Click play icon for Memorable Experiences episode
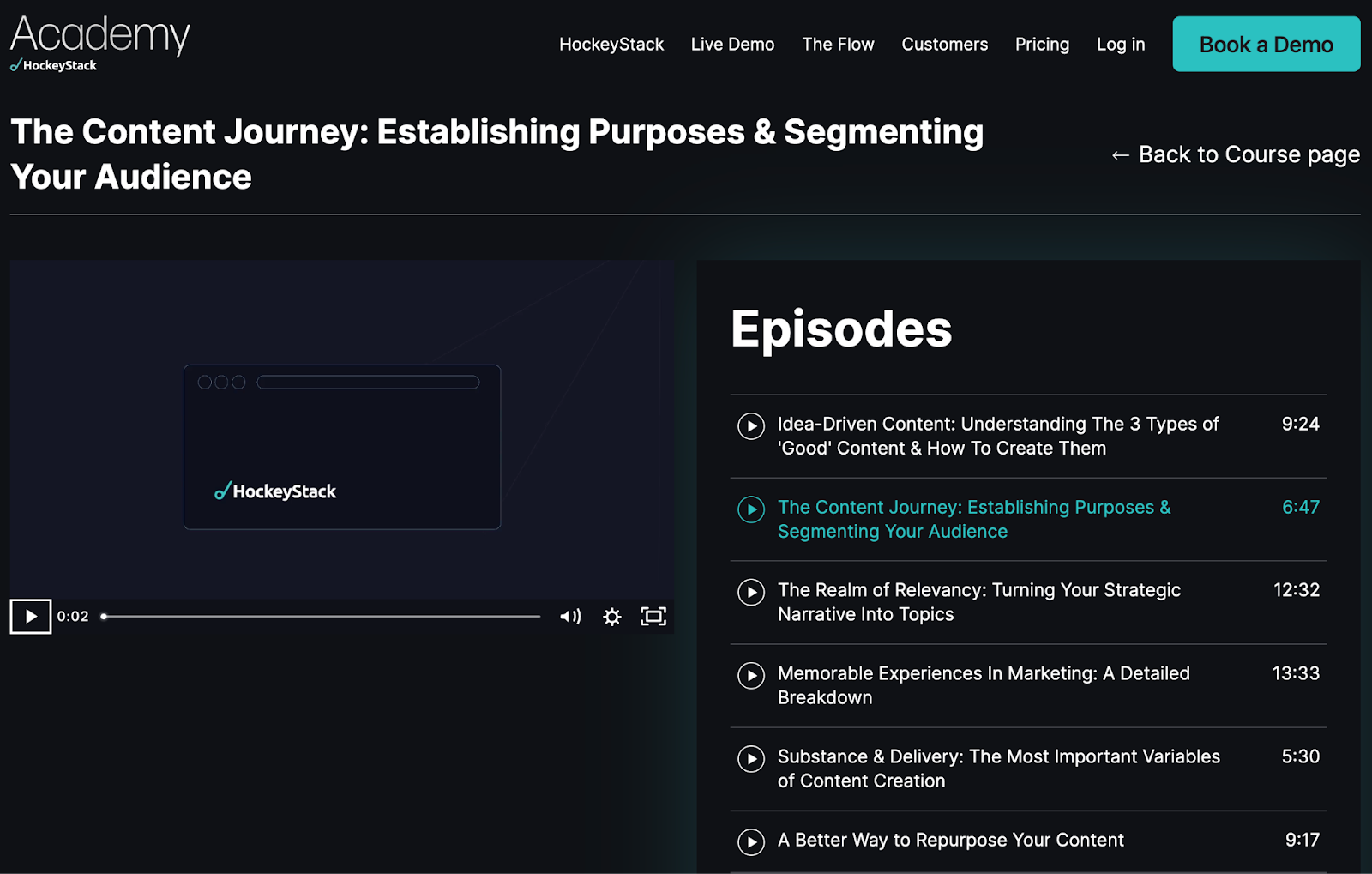 pyautogui.click(x=751, y=675)
